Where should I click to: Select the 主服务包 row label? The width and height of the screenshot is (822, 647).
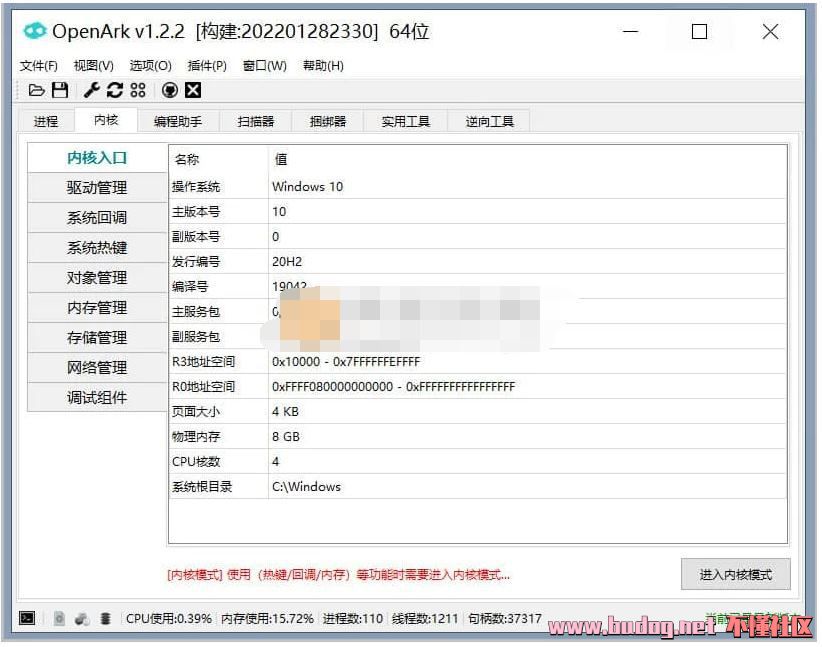click(196, 312)
